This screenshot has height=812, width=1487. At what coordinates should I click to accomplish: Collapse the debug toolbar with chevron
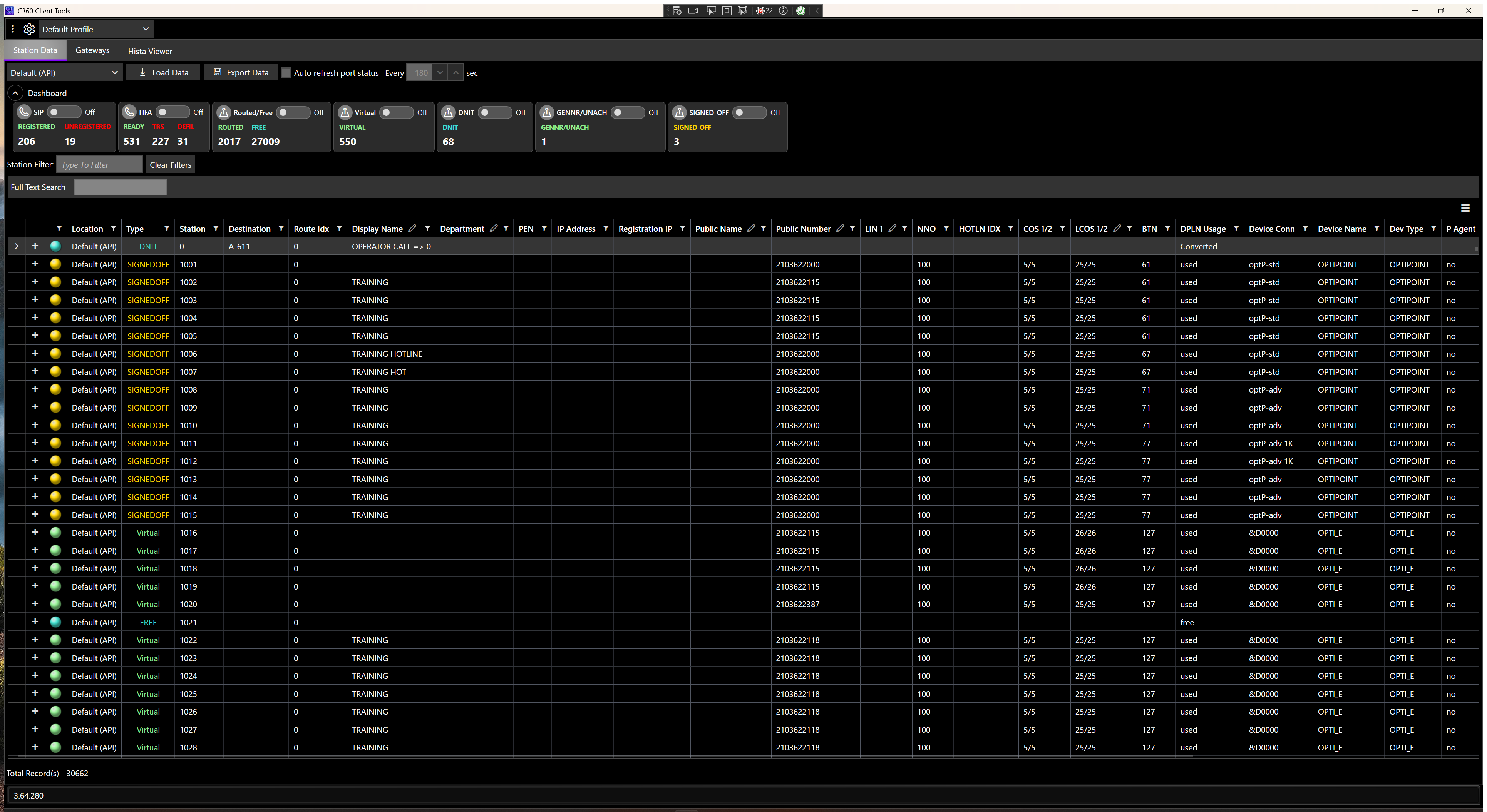pyautogui.click(x=817, y=10)
